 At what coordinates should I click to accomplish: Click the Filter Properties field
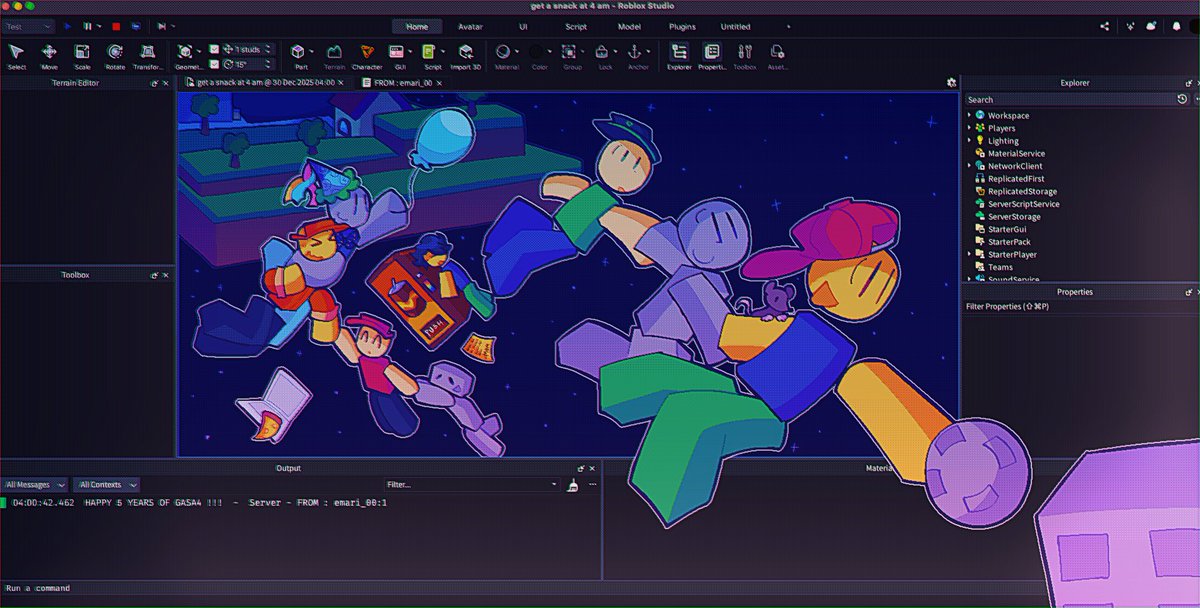point(1080,306)
